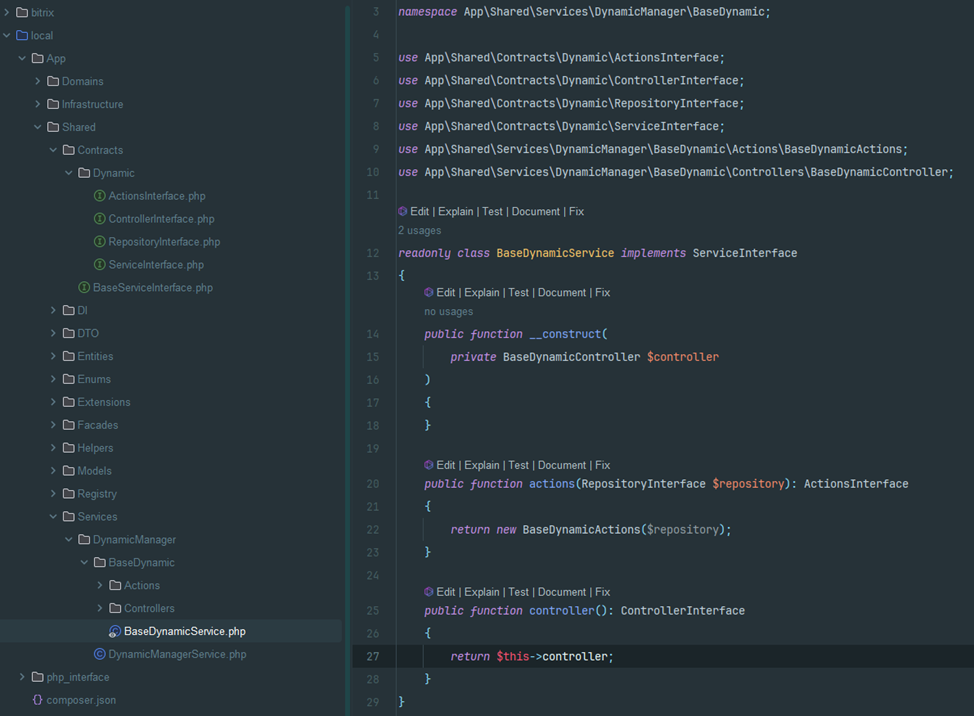Expand the bitrix folder chevron
This screenshot has width=974, height=716.
[x=7, y=12]
